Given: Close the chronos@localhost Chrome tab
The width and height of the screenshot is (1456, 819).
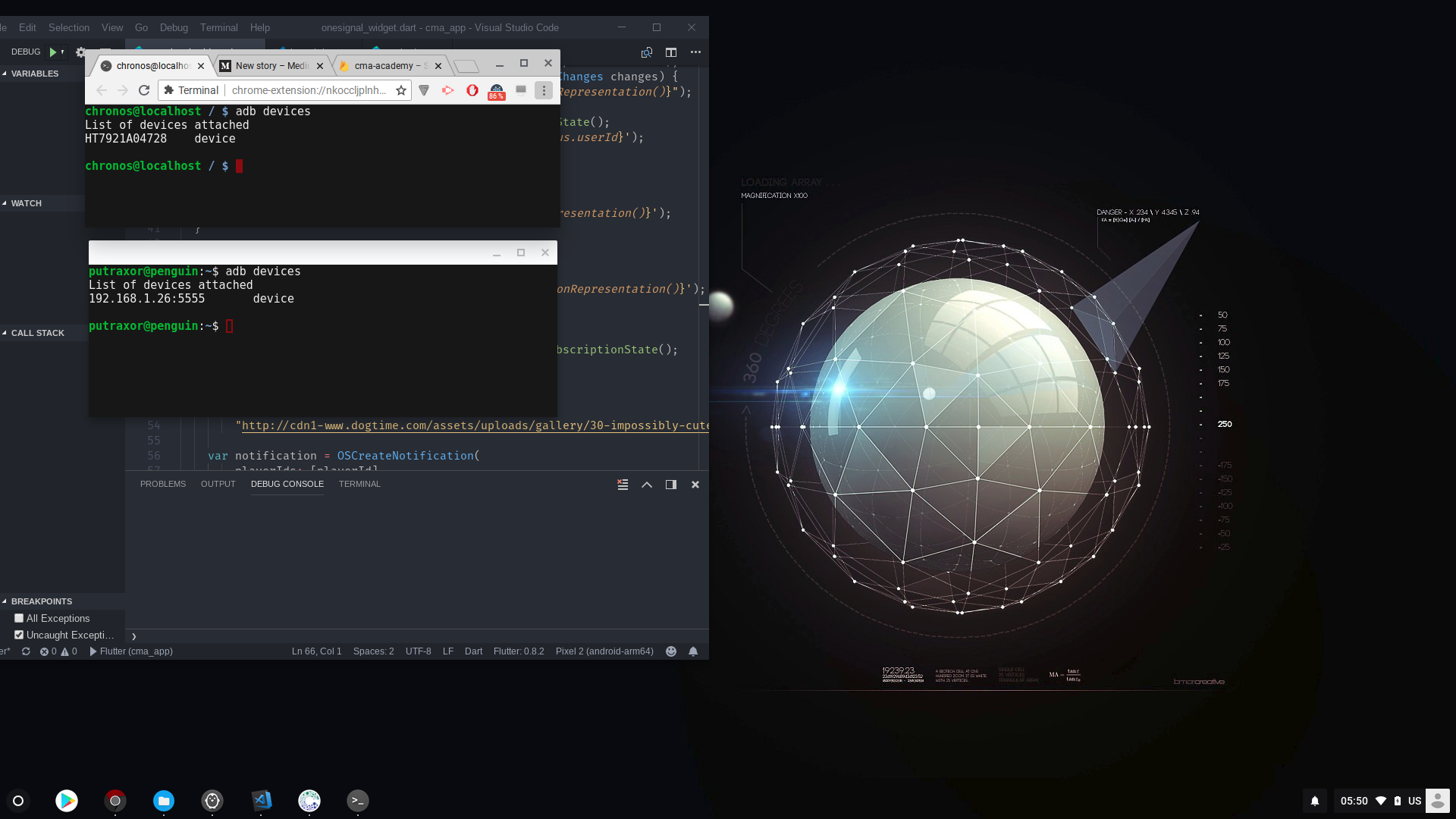Looking at the screenshot, I should tap(201, 66).
